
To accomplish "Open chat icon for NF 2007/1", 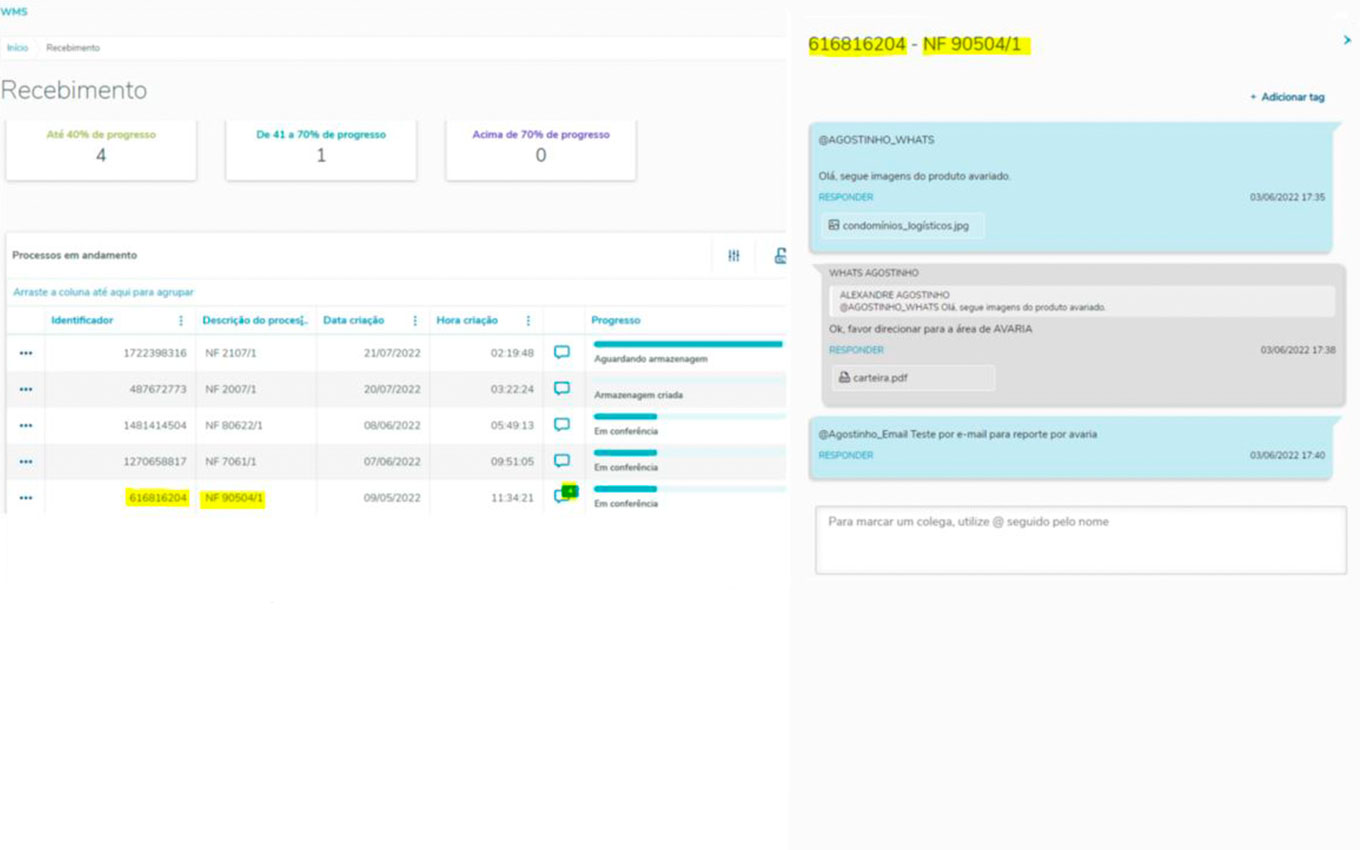I will (x=562, y=388).
